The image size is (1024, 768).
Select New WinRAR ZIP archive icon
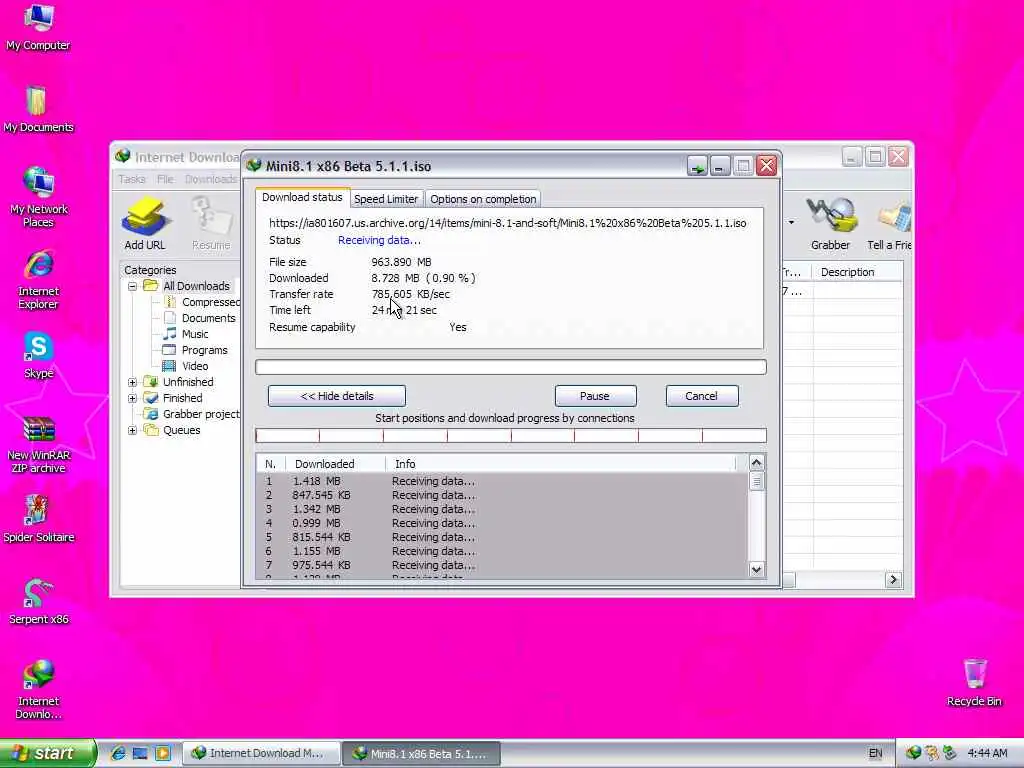tap(38, 444)
